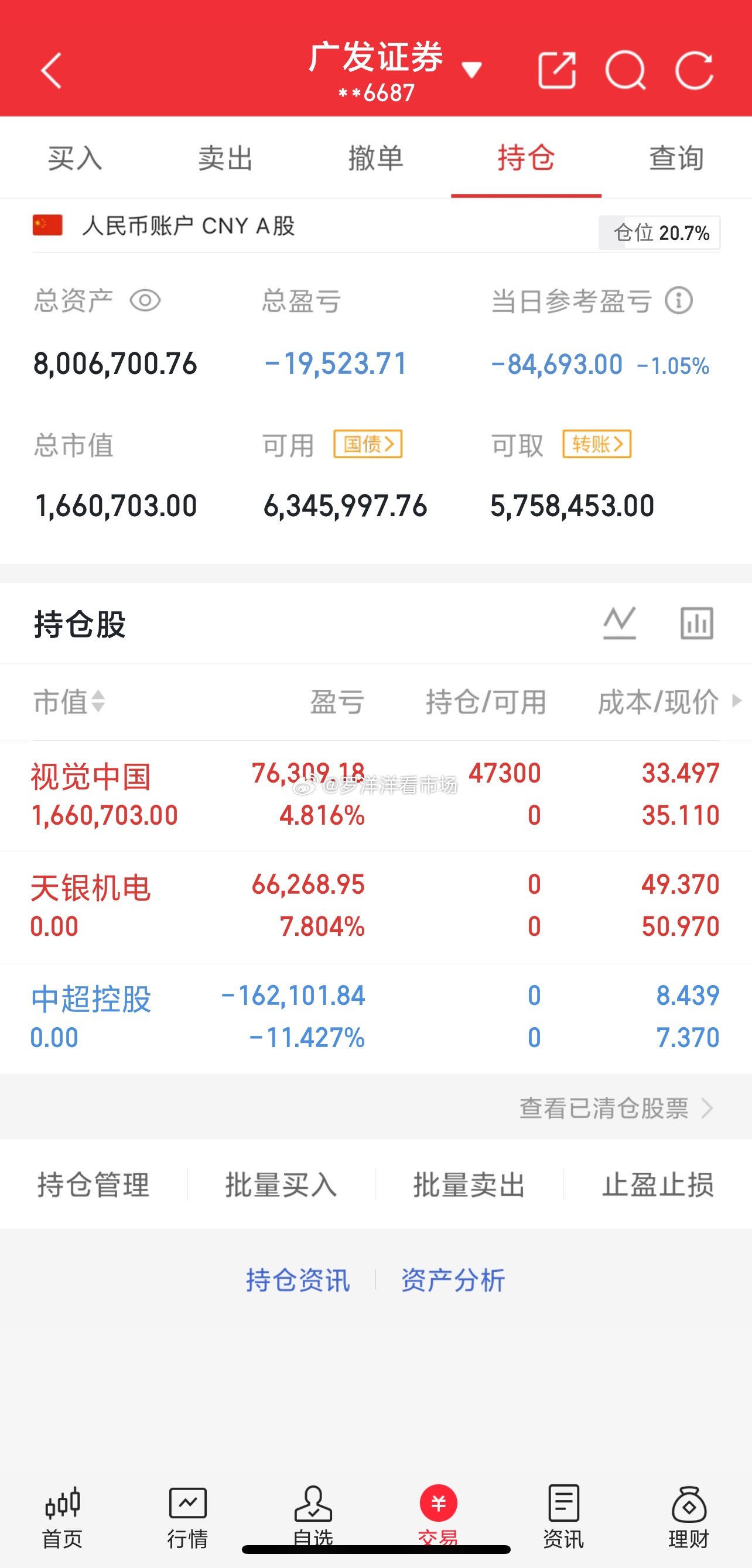Tap the 持仓股 section title
Image resolution: width=752 pixels, height=1568 pixels.
click(x=80, y=624)
